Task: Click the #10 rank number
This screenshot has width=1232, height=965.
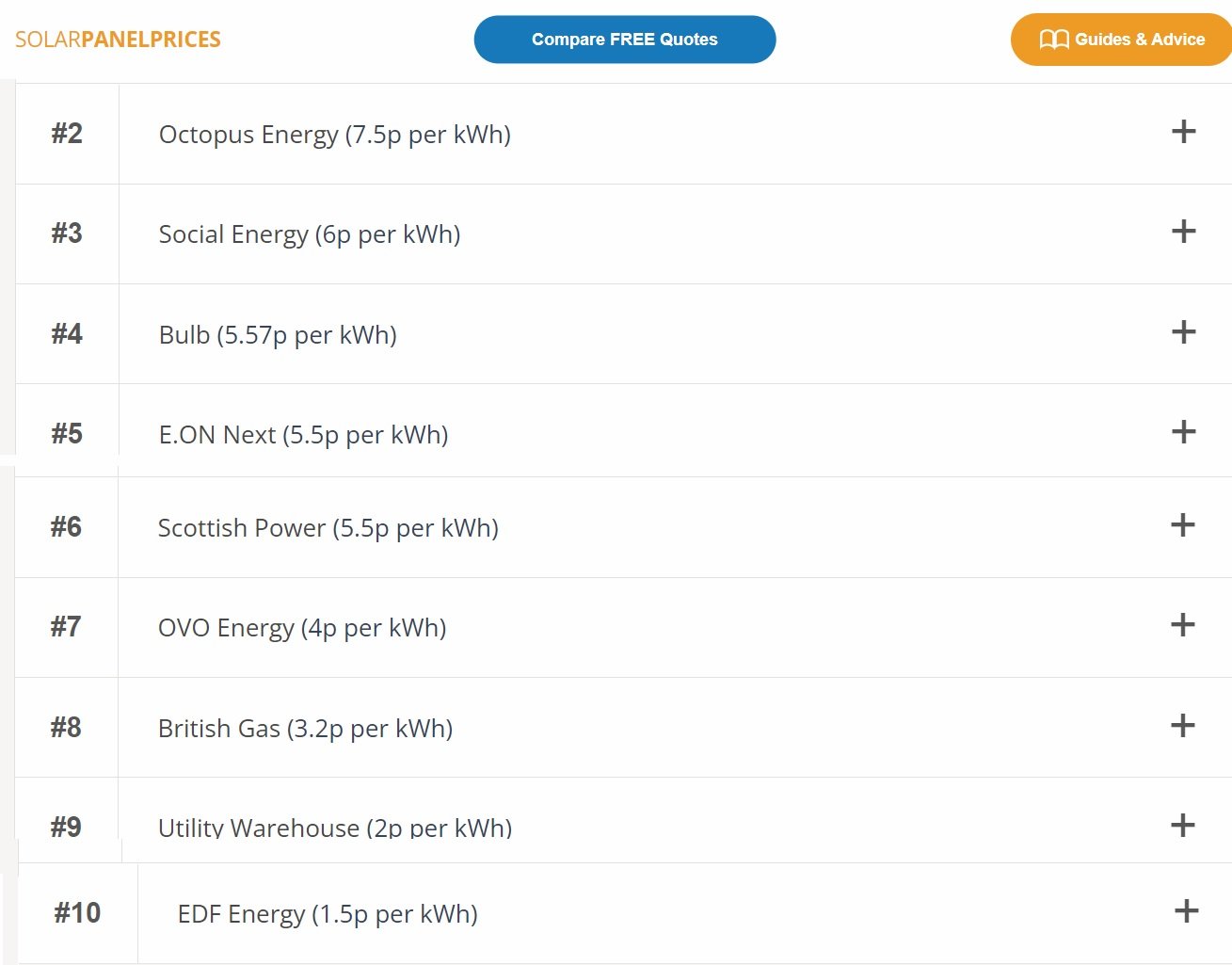Action: click(77, 913)
